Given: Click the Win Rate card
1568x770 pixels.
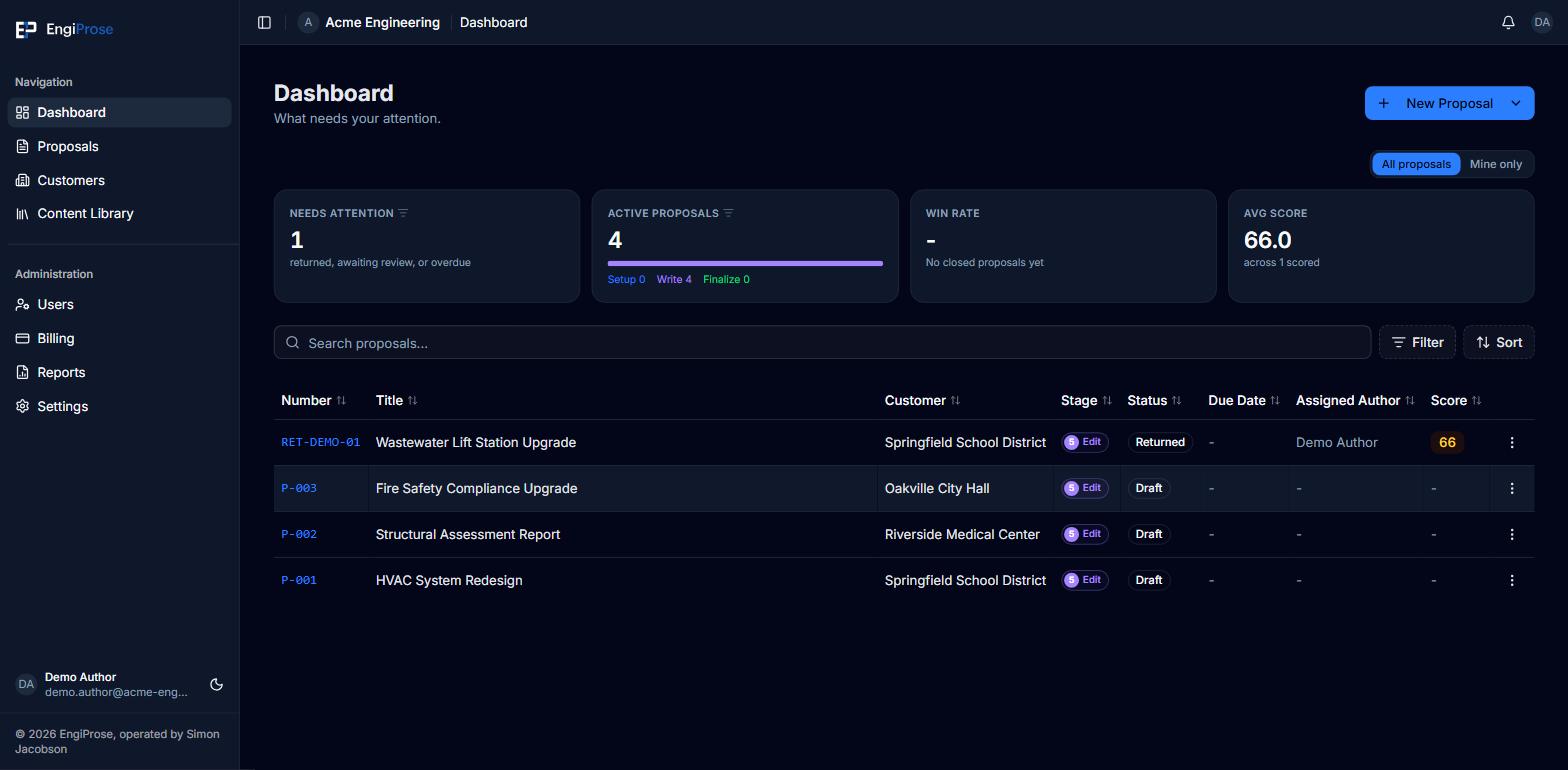Looking at the screenshot, I should pyautogui.click(x=1063, y=246).
